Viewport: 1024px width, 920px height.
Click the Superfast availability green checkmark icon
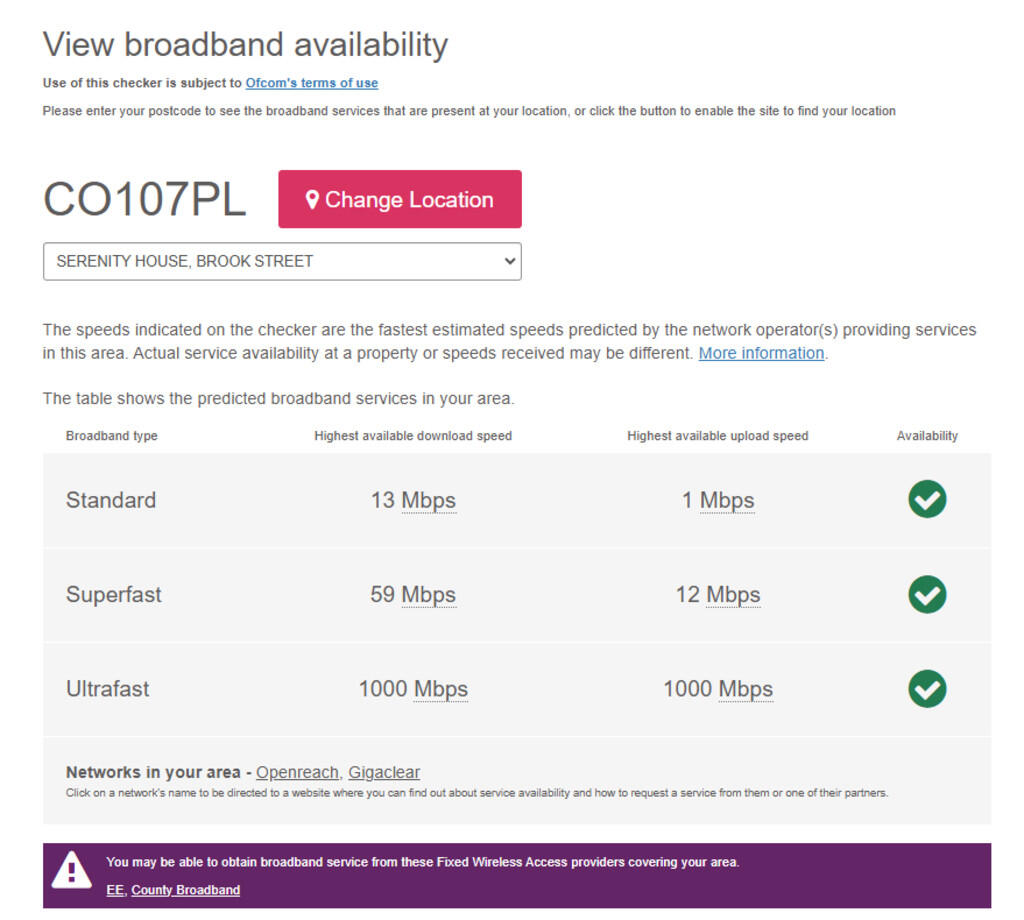(x=927, y=594)
